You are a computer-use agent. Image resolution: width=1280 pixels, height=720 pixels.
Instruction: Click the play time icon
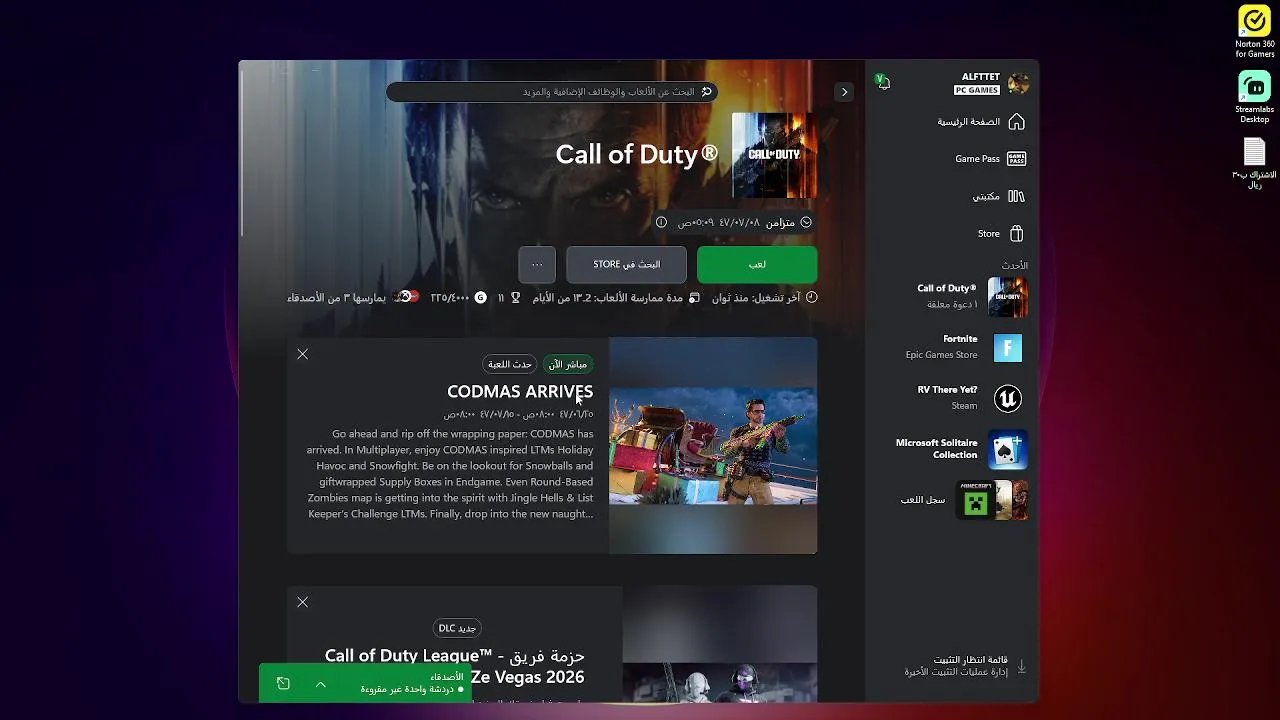[694, 297]
